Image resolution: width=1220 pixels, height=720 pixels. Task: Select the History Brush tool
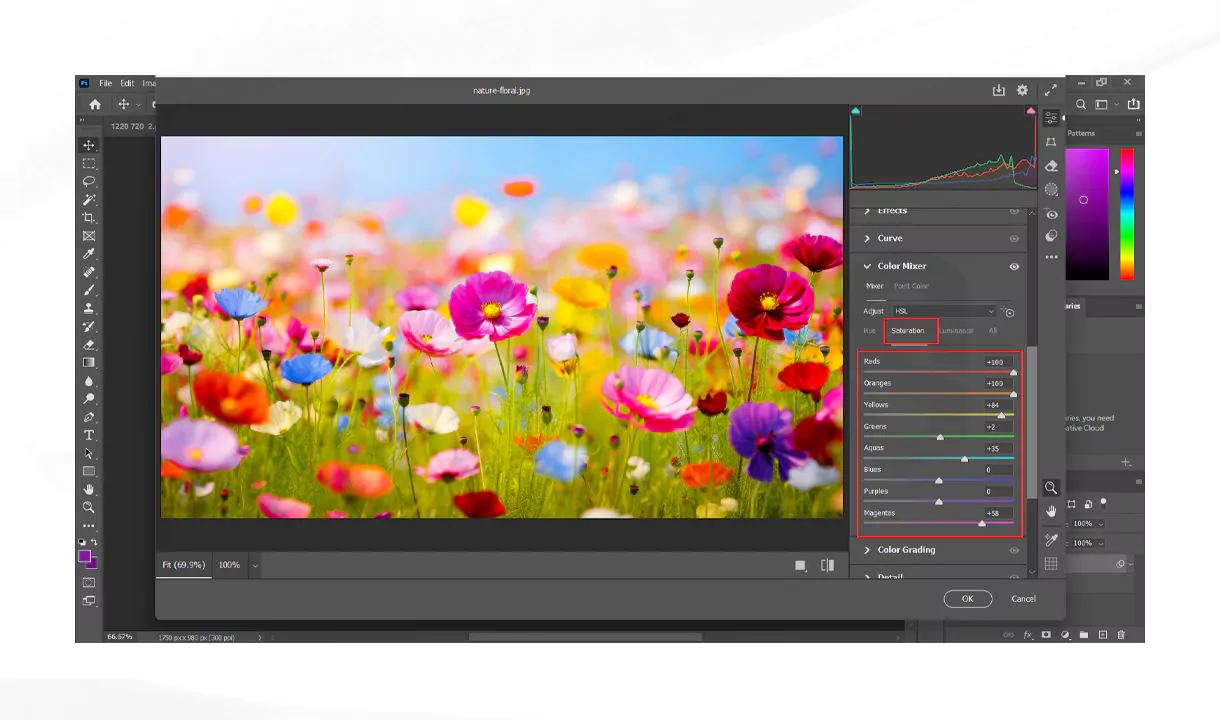89,326
